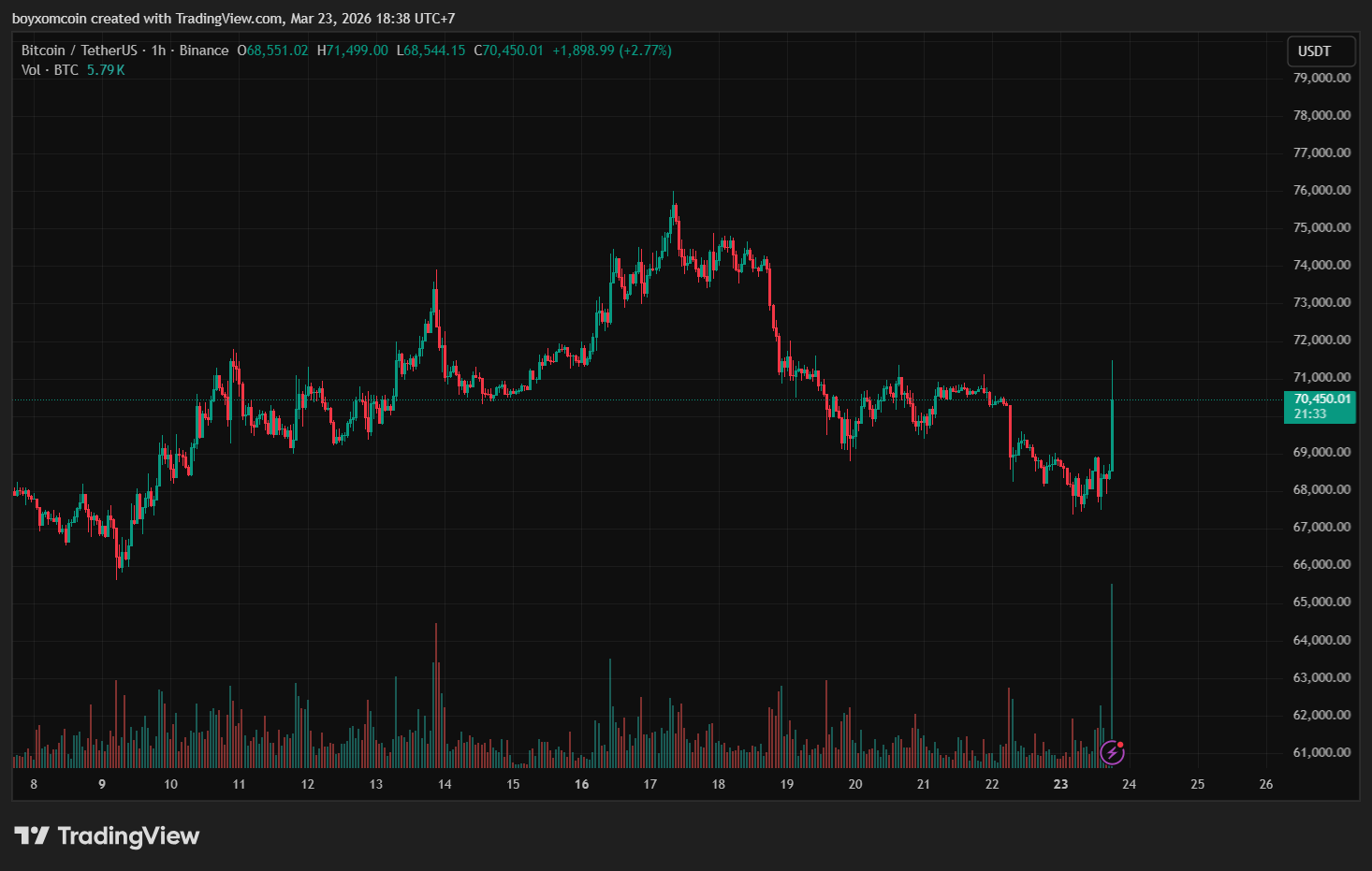Click the H71,499.00 high price value
Image resolution: width=1372 pixels, height=871 pixels.
(x=352, y=51)
